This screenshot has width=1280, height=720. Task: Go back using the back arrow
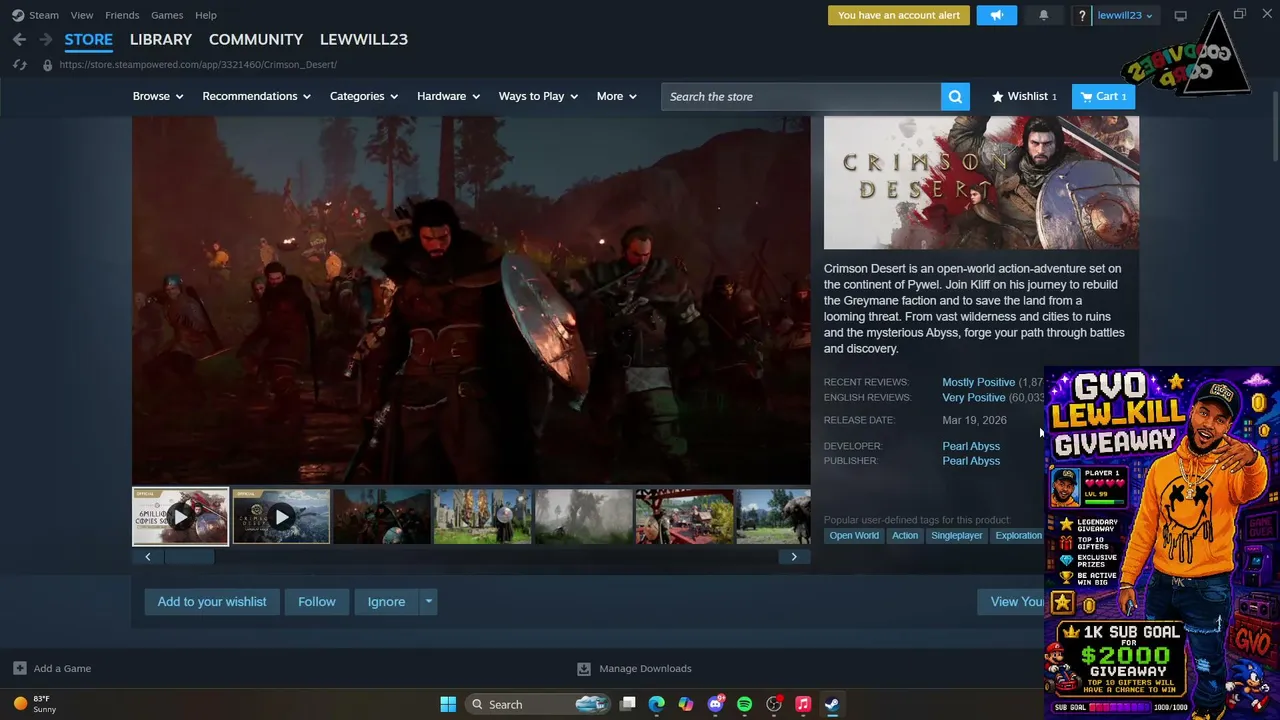coord(19,39)
